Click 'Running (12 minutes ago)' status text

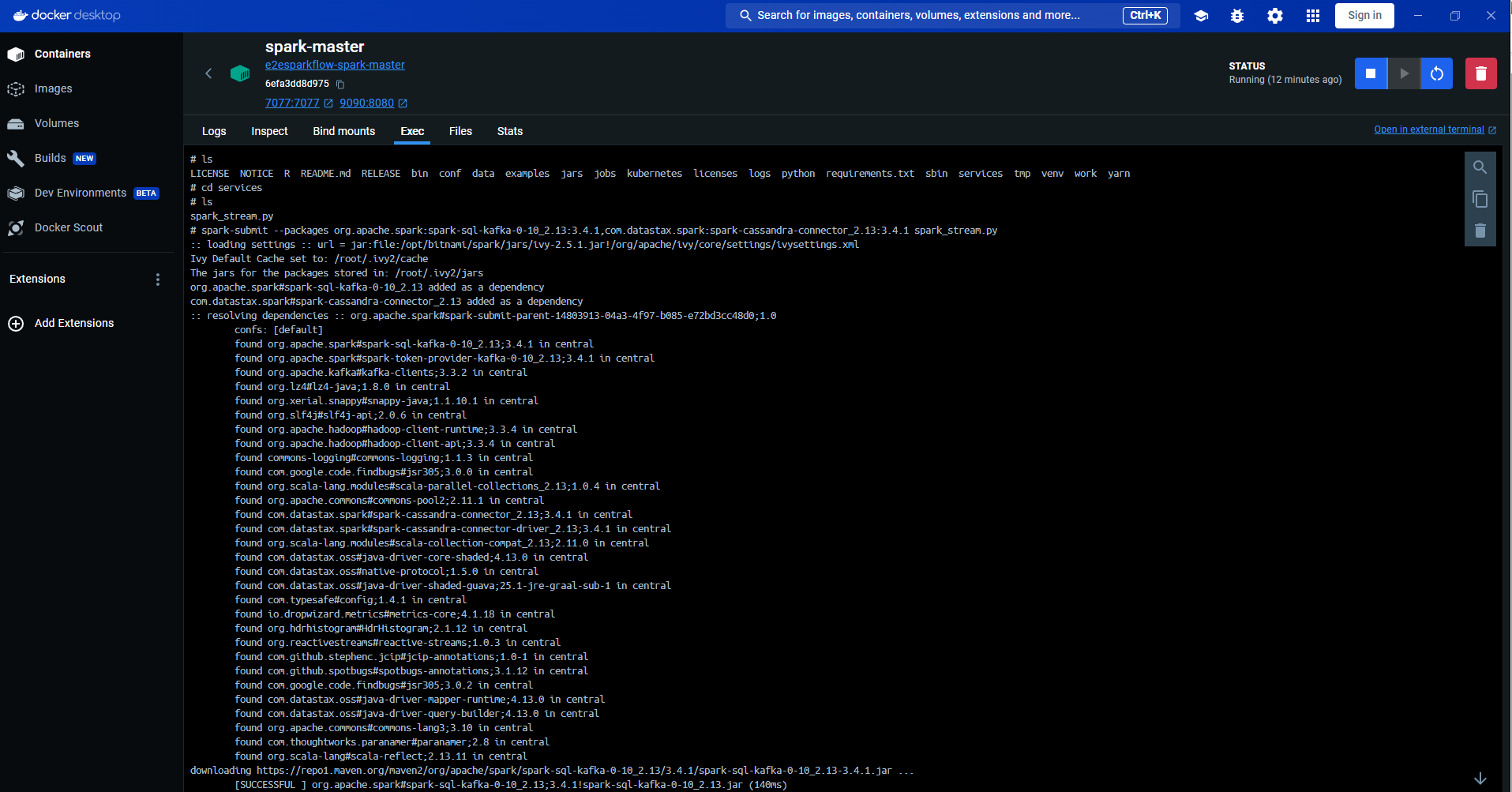click(x=1285, y=80)
